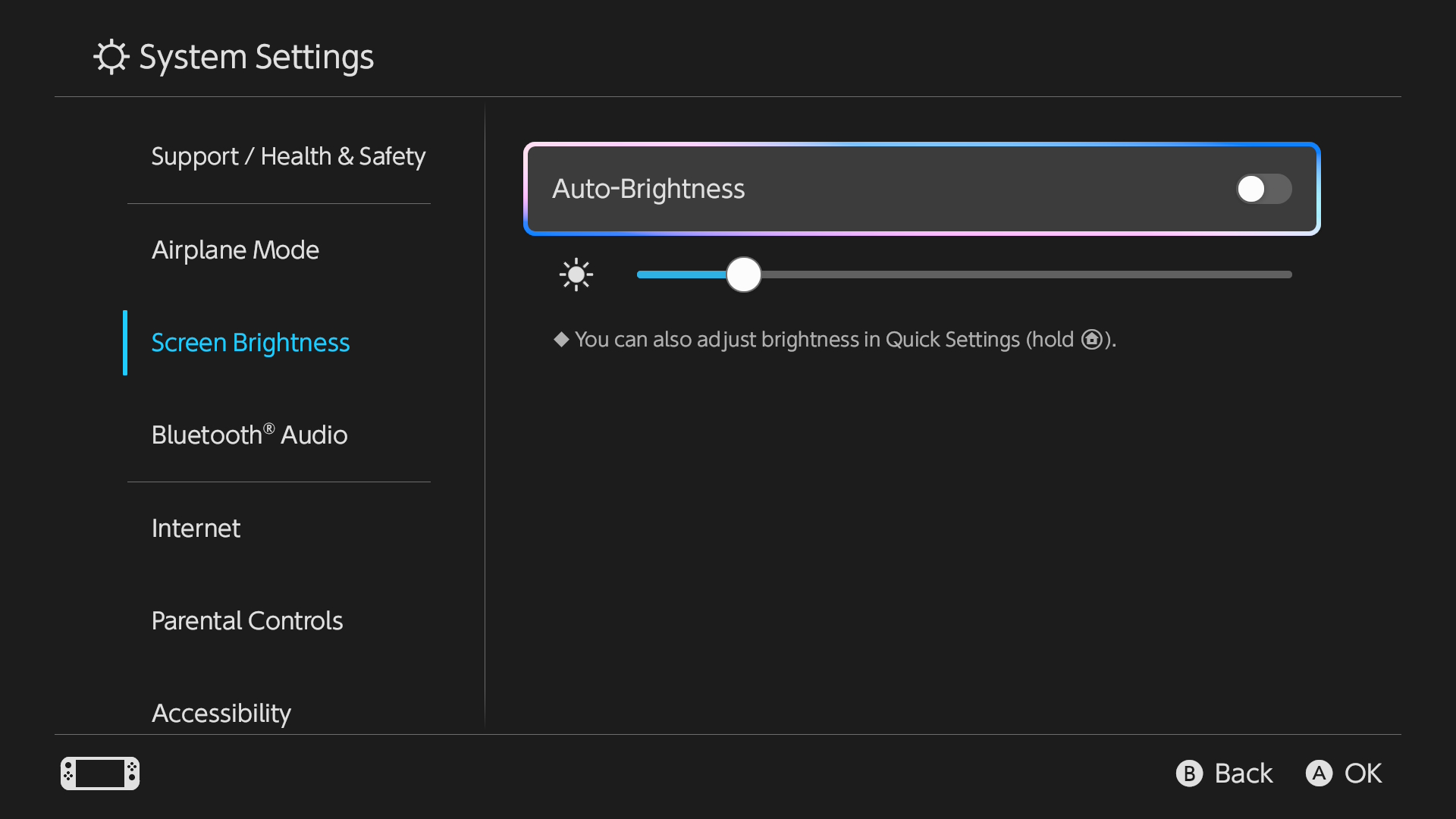Click the System Settings title text
The height and width of the screenshot is (819, 1456).
(x=256, y=57)
